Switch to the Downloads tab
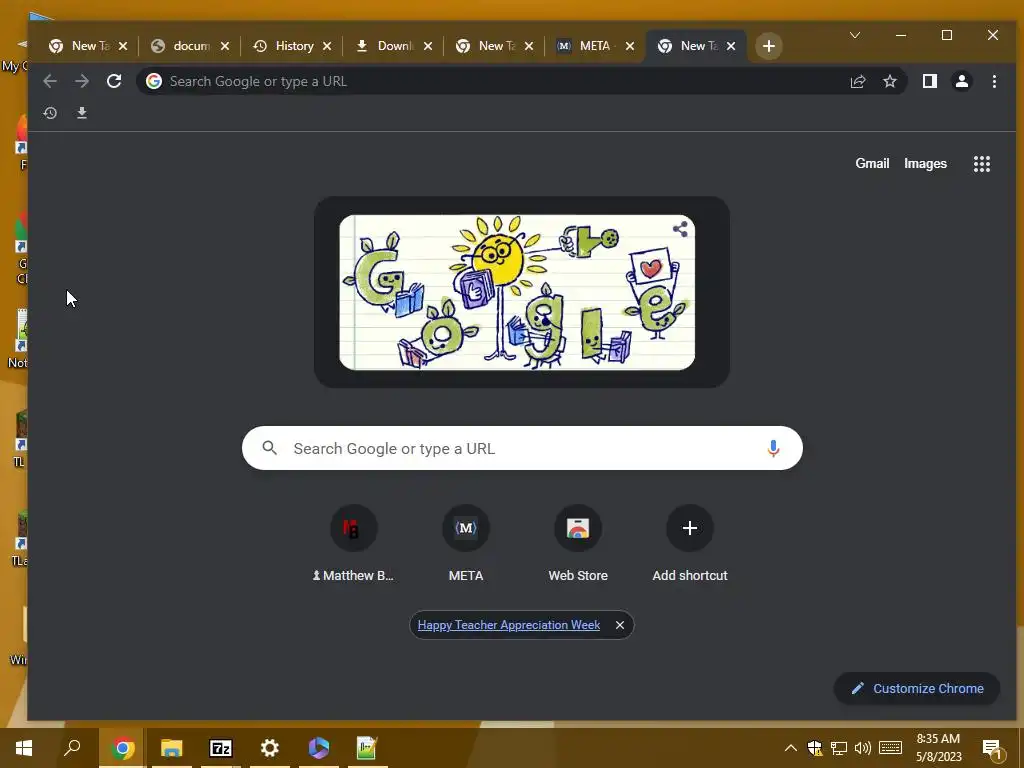Viewport: 1024px width, 768px height. pyautogui.click(x=394, y=46)
